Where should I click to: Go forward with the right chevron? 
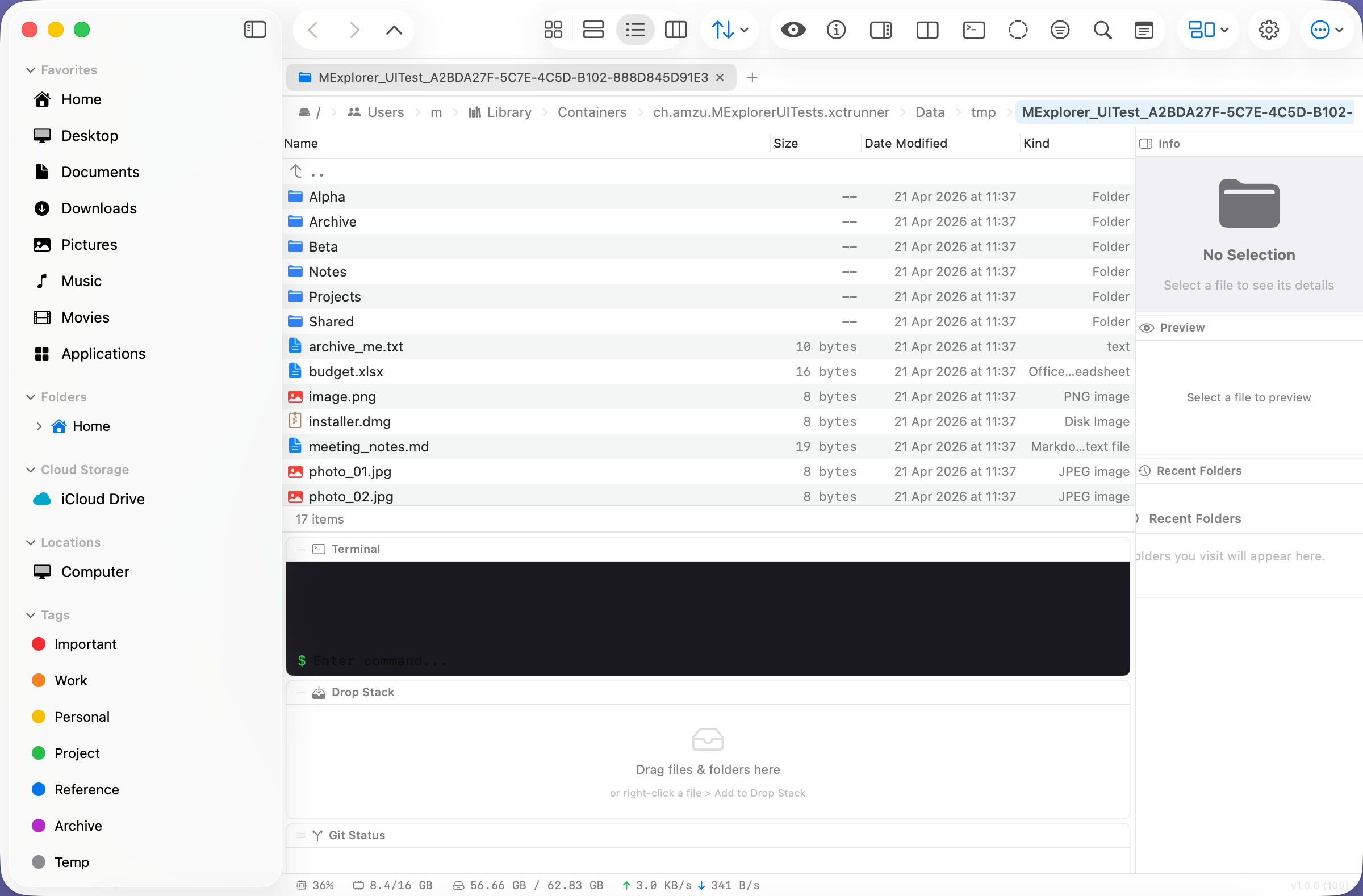pyautogui.click(x=354, y=30)
